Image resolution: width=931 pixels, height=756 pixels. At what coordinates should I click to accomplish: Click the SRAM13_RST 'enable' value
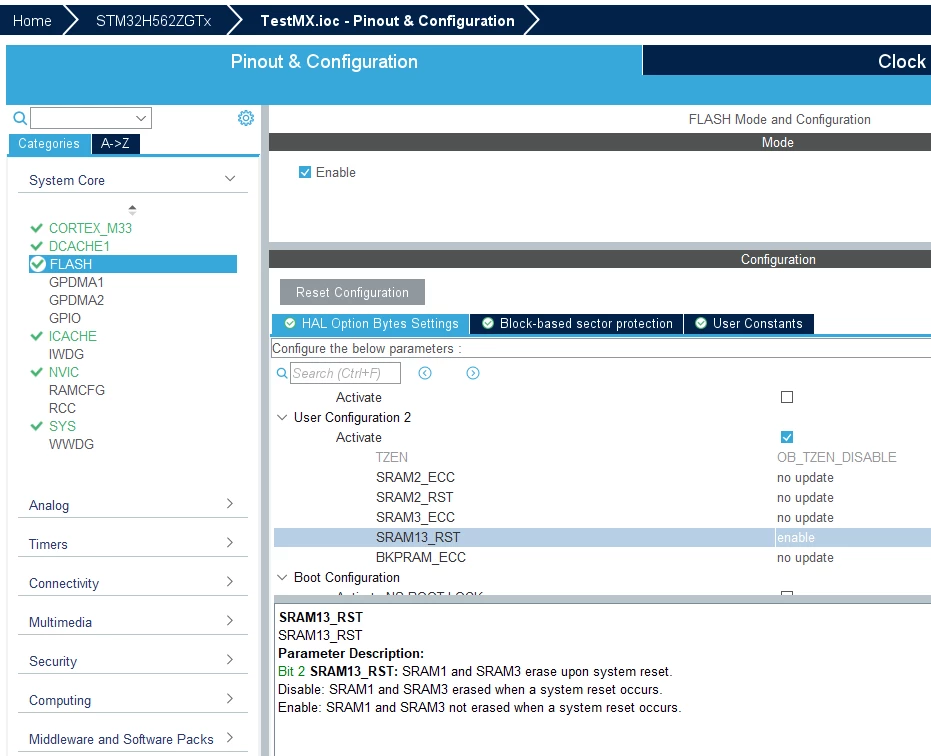coord(796,537)
